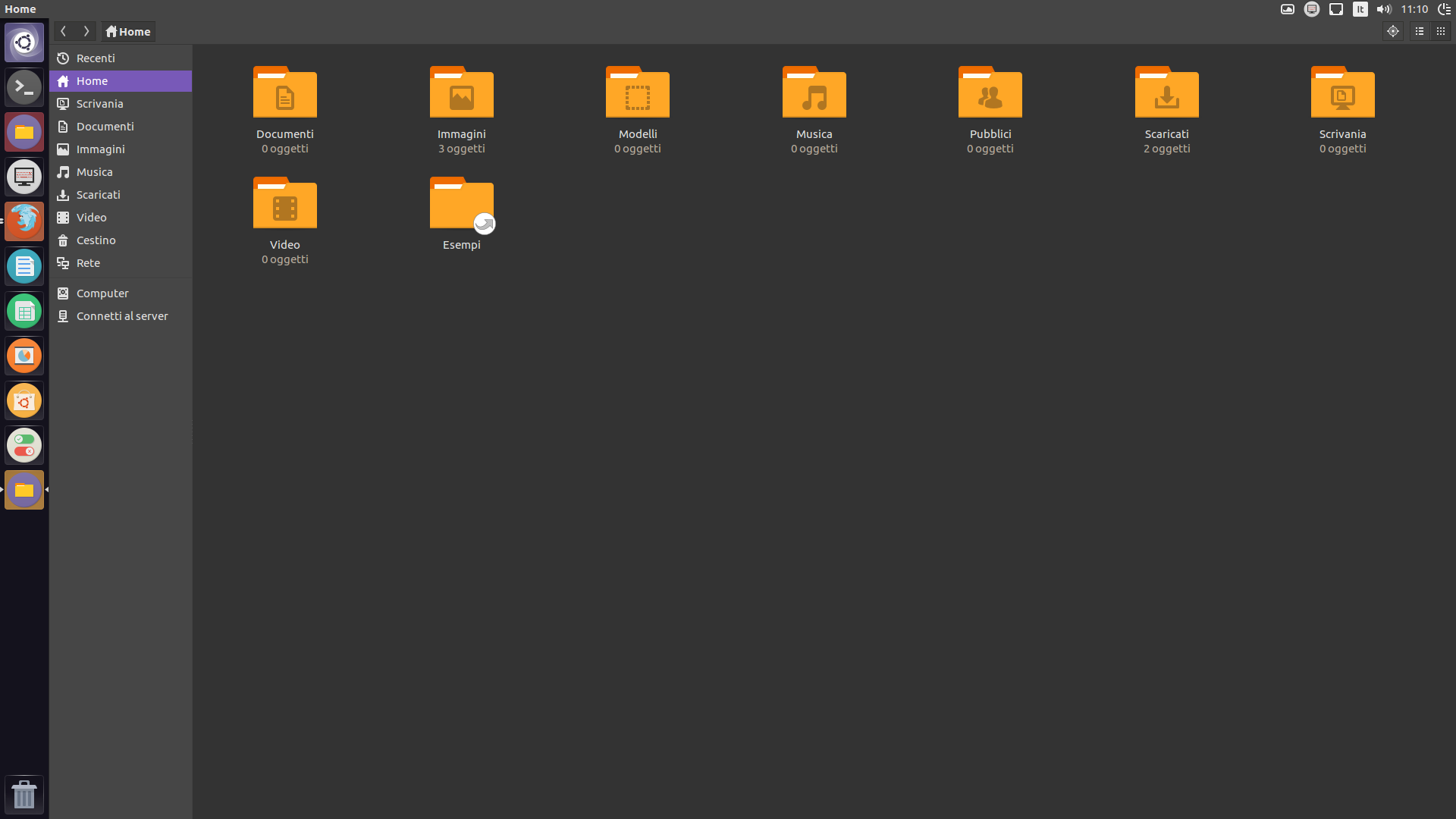Click the back navigation arrow

[x=64, y=31]
